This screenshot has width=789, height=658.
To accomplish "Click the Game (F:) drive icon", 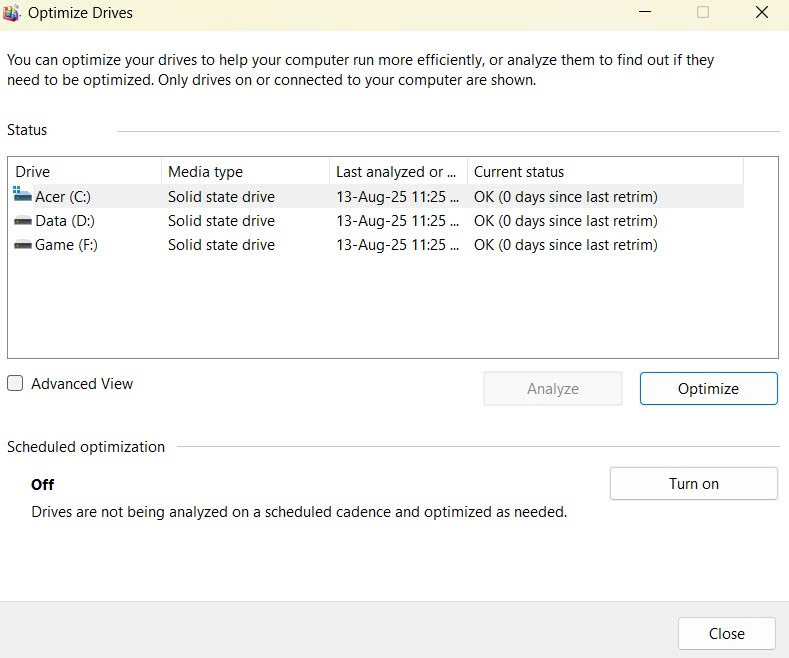I will tap(23, 244).
